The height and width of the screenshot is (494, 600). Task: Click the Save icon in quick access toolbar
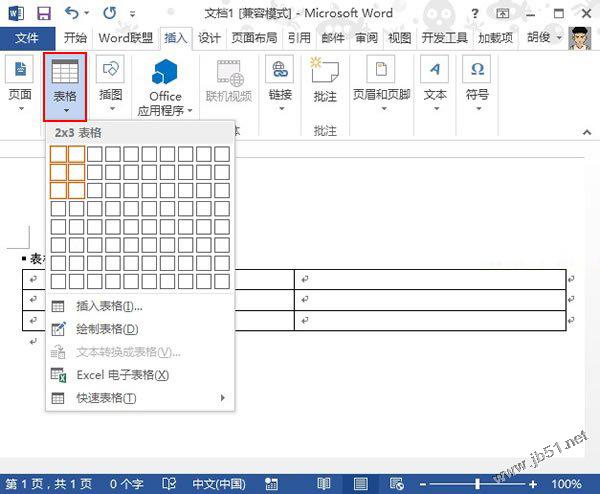(44, 14)
